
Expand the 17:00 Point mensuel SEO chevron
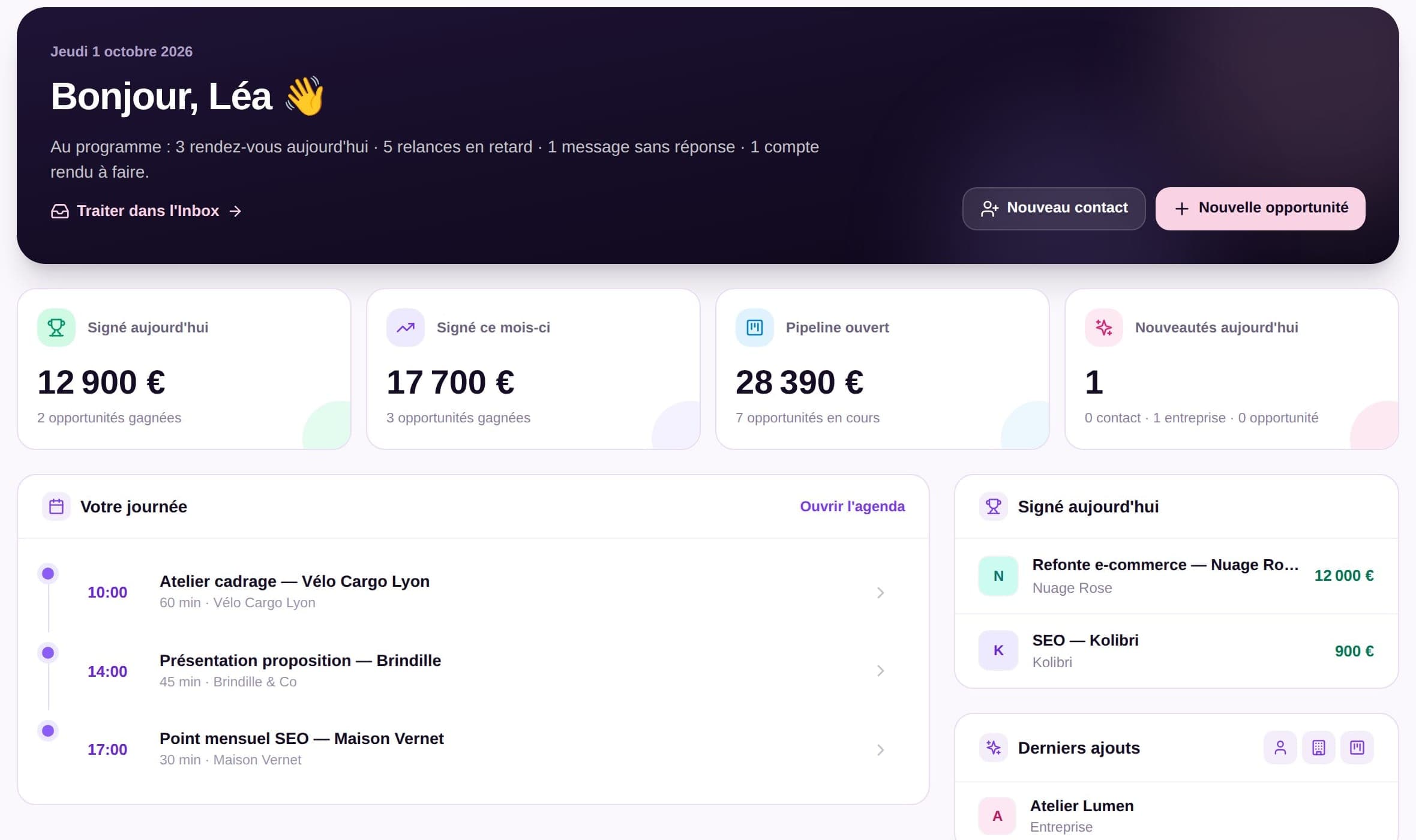[880, 750]
